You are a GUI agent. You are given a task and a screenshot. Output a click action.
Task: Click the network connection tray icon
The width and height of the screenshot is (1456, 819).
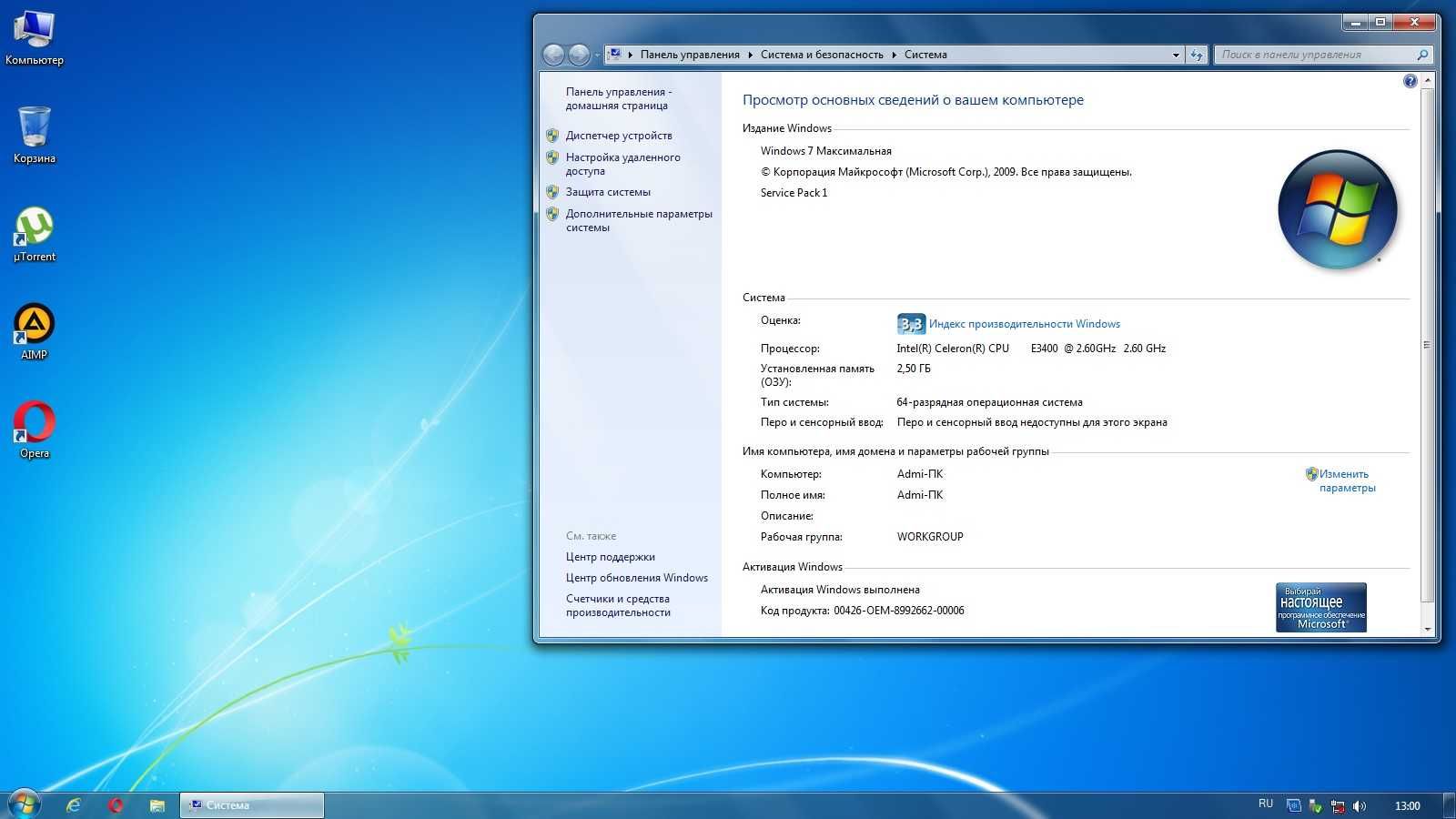(1338, 805)
